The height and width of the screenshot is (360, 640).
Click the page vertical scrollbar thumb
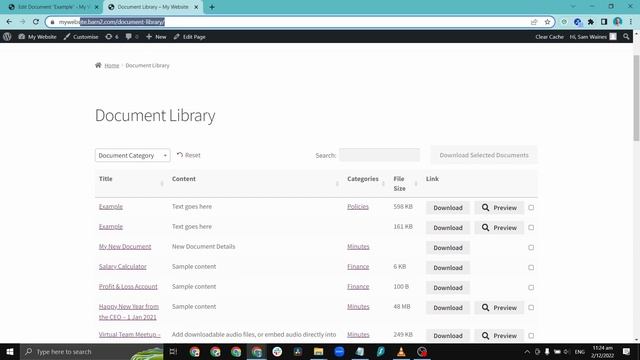pyautogui.click(x=636, y=98)
